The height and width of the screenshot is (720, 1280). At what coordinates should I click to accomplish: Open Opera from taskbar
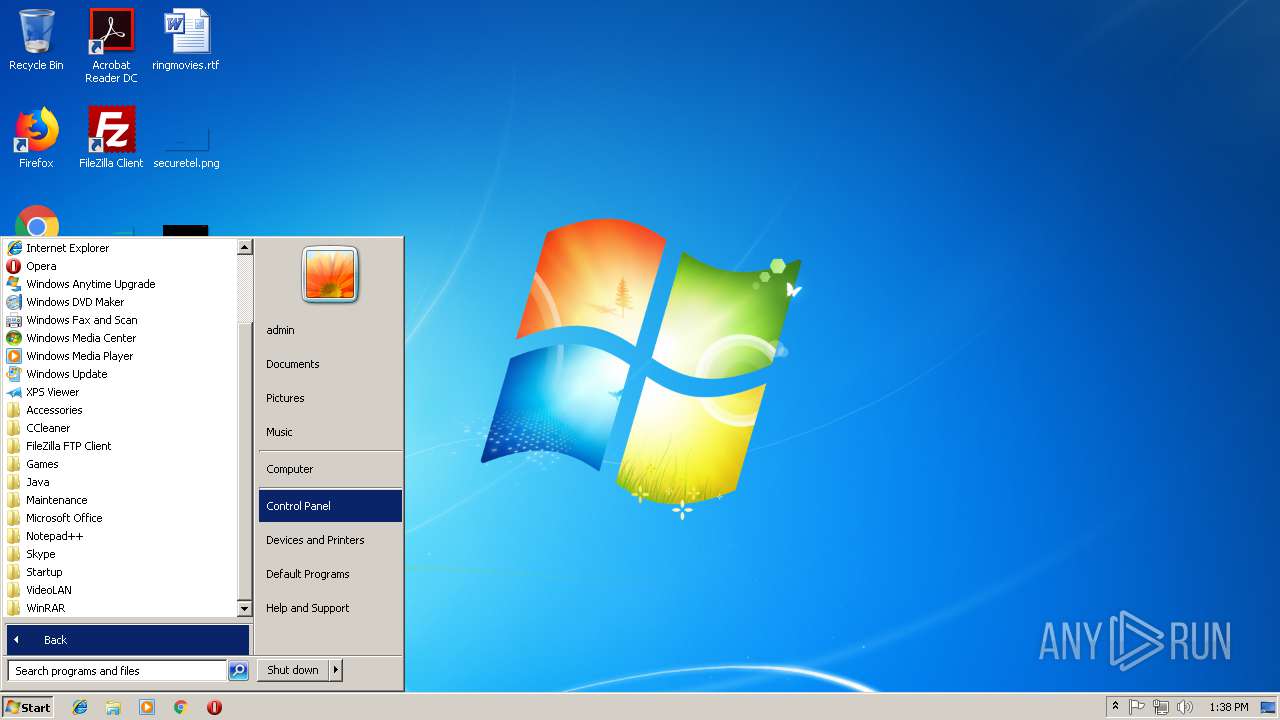point(214,707)
